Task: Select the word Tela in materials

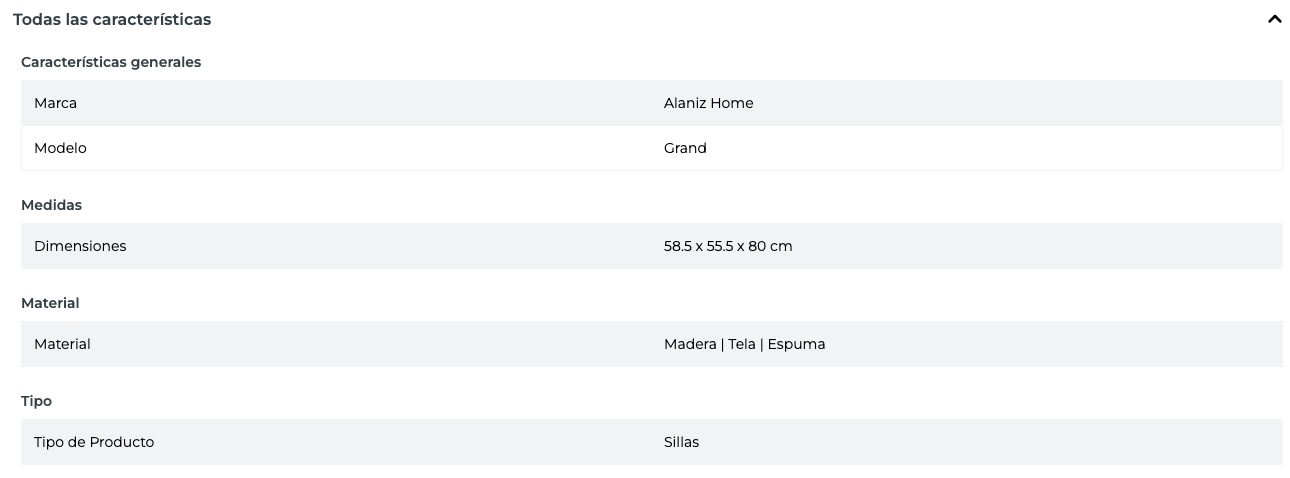Action: 742,344
